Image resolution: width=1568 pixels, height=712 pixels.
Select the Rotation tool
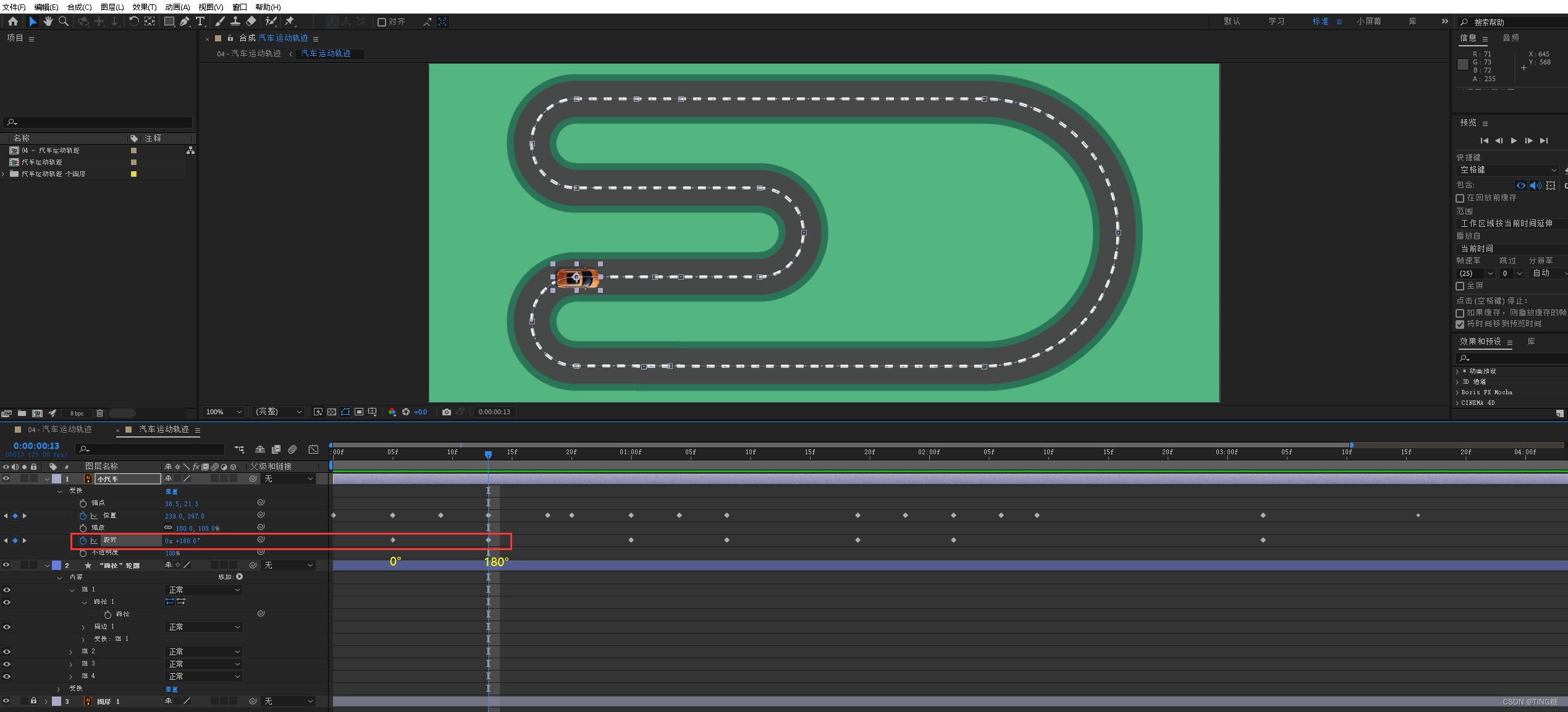(x=133, y=22)
